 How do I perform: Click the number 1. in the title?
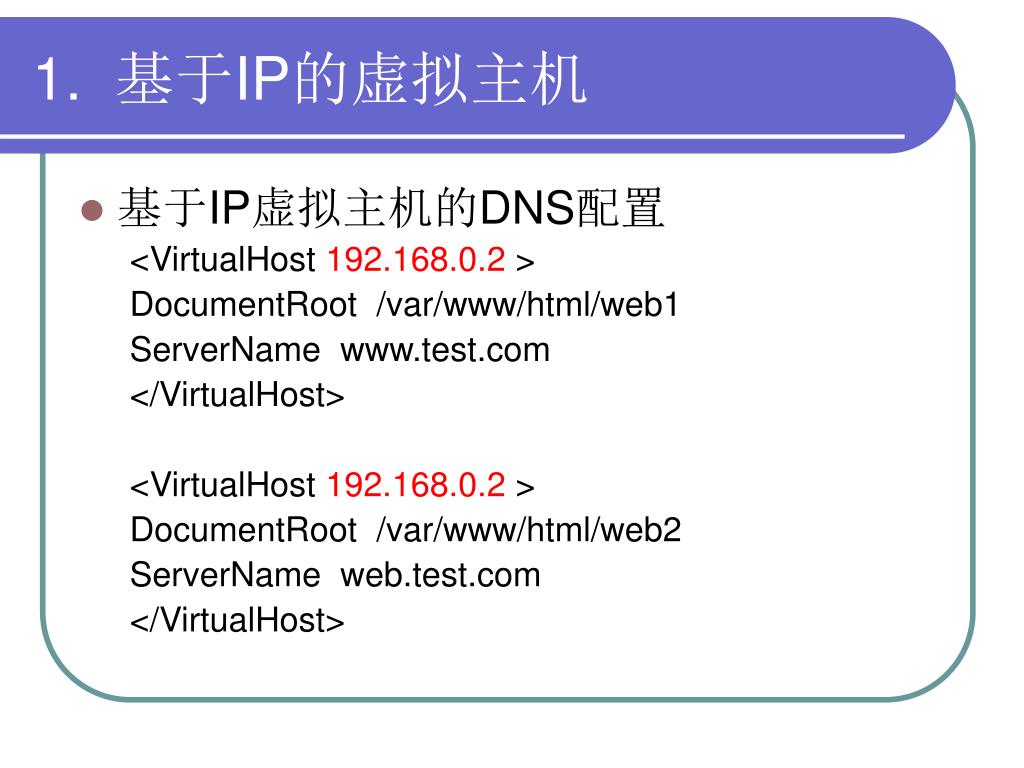tap(57, 79)
